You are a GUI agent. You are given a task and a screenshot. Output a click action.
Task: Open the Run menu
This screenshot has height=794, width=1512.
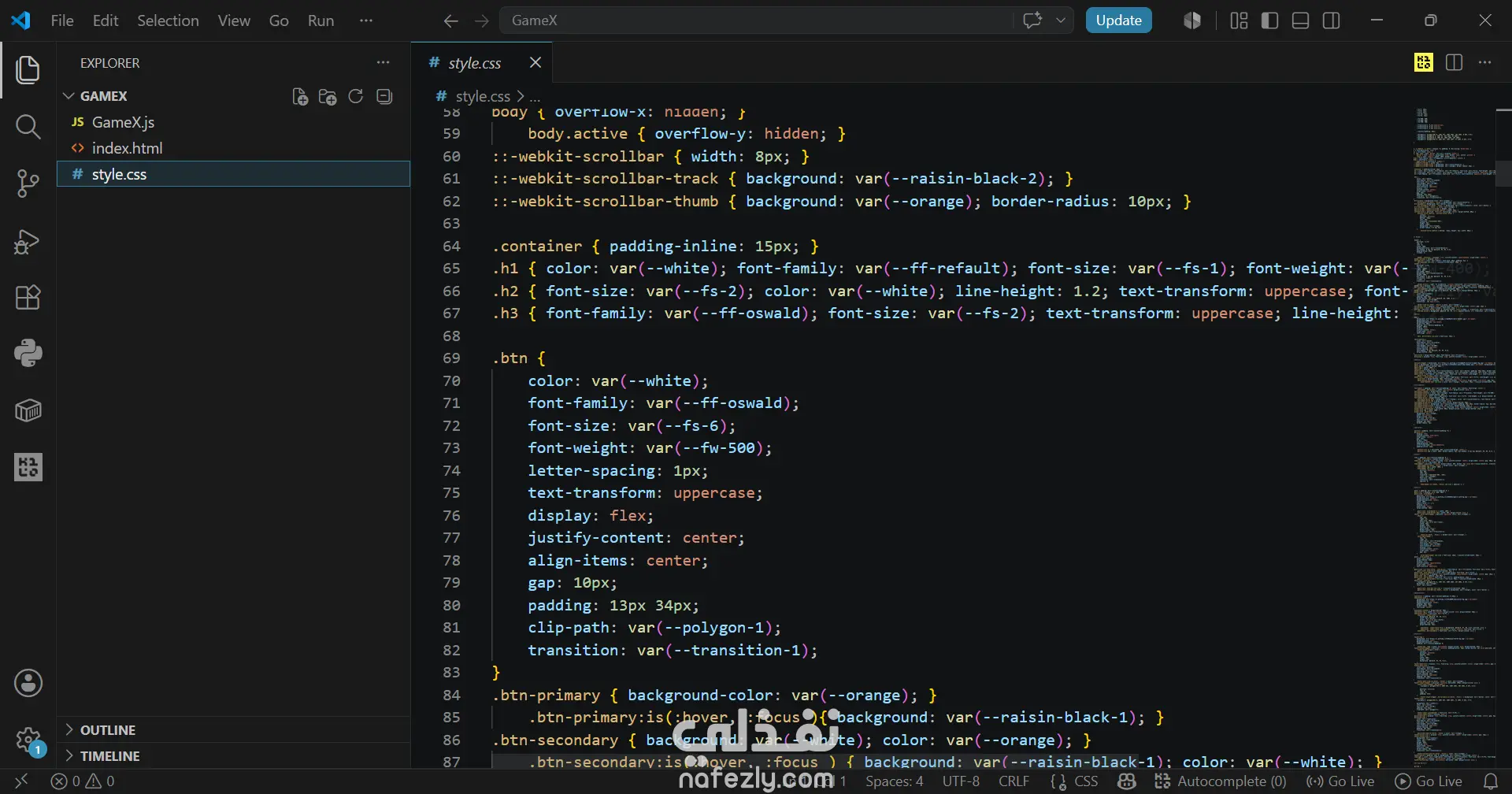point(321,20)
